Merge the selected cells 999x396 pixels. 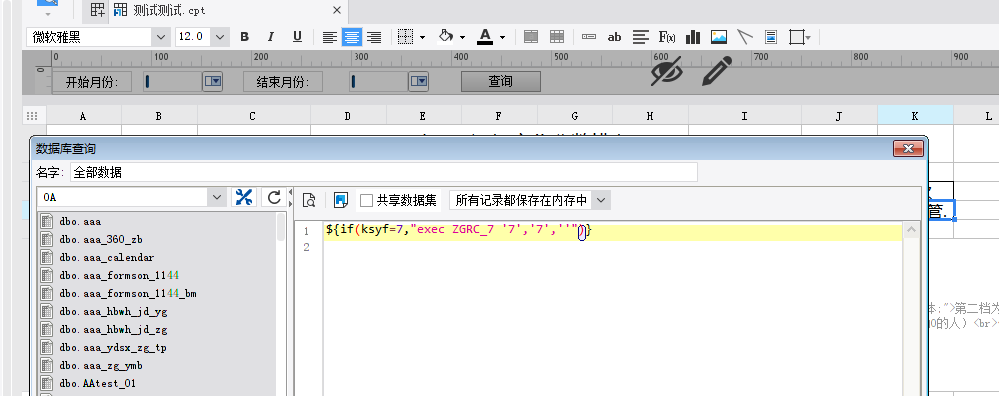click(531, 37)
